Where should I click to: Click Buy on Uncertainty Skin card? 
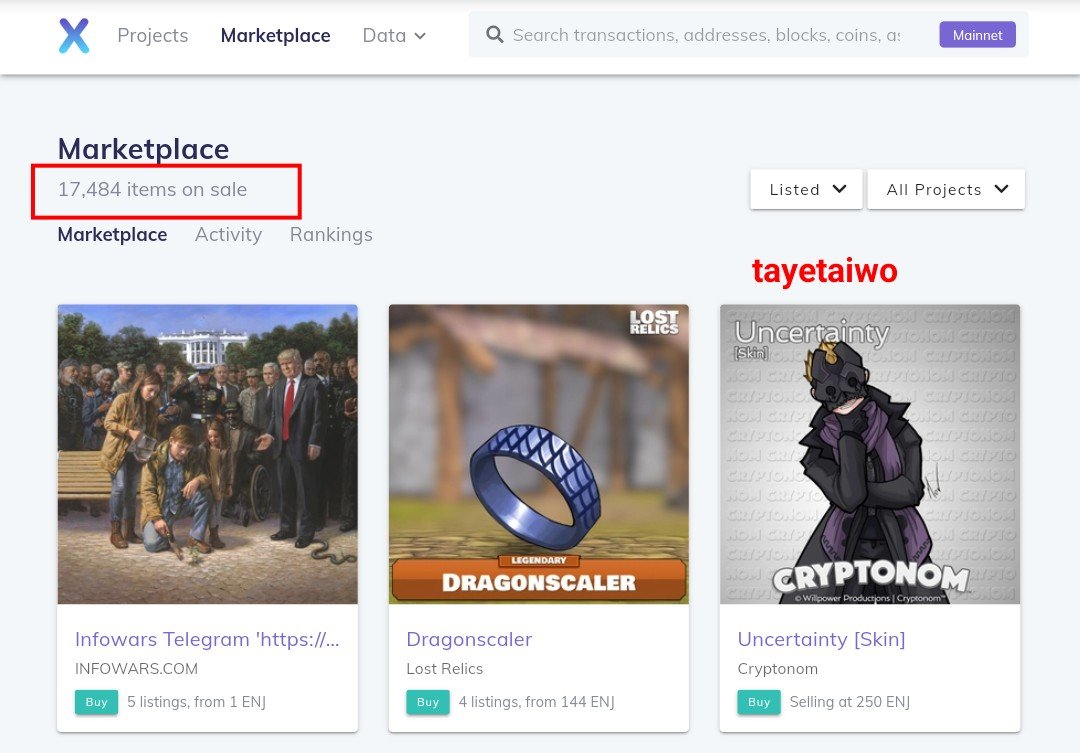coord(759,702)
